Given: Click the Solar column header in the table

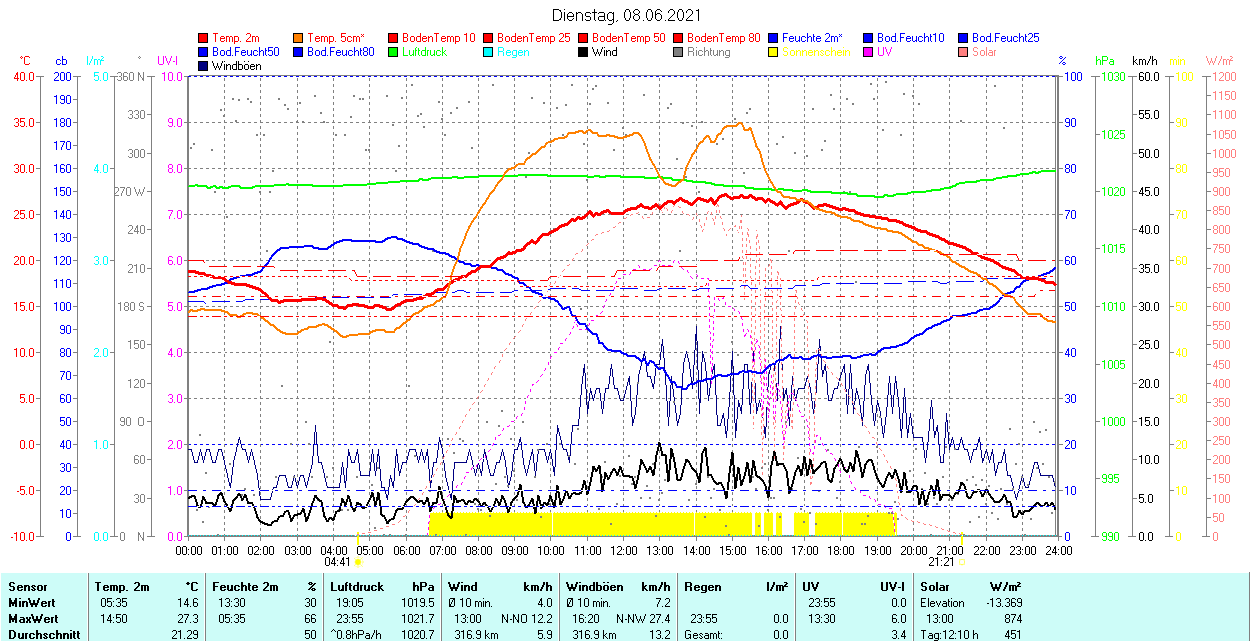Looking at the screenshot, I should (936, 587).
